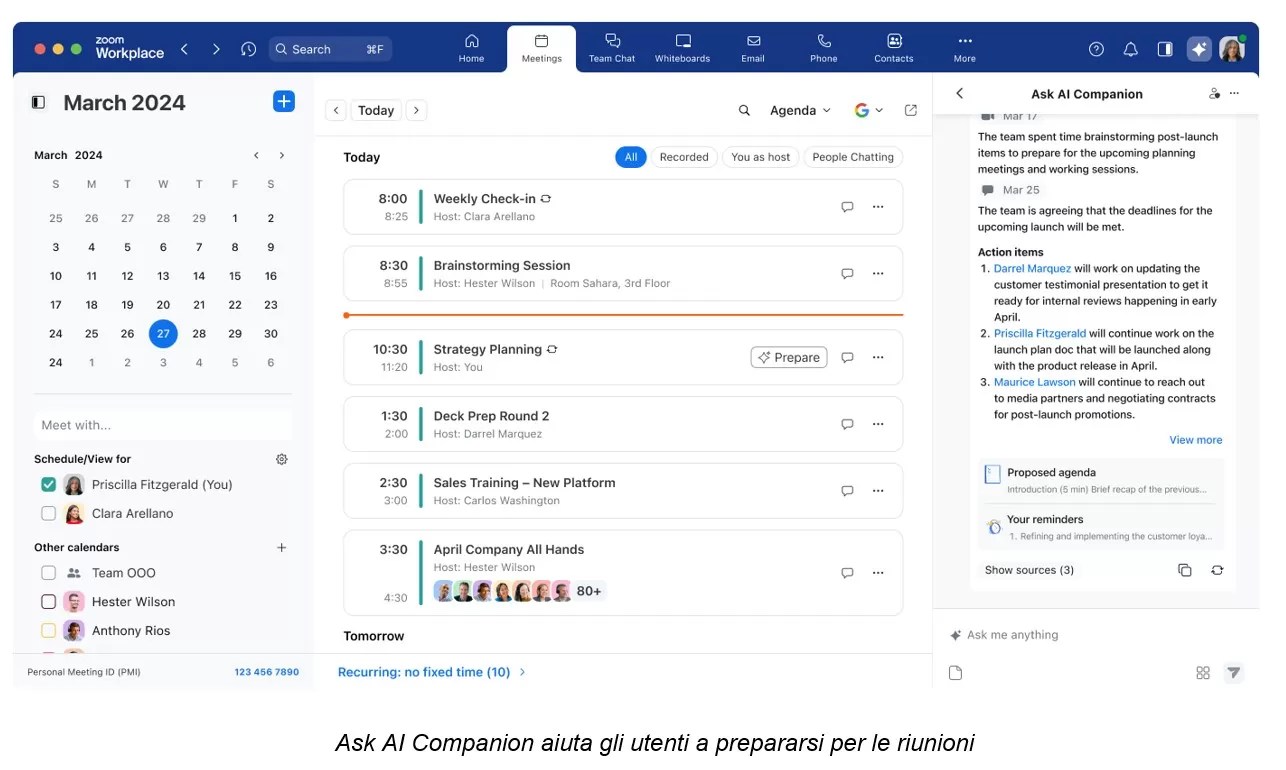
Task: Open the notifications bell
Action: (x=1131, y=49)
